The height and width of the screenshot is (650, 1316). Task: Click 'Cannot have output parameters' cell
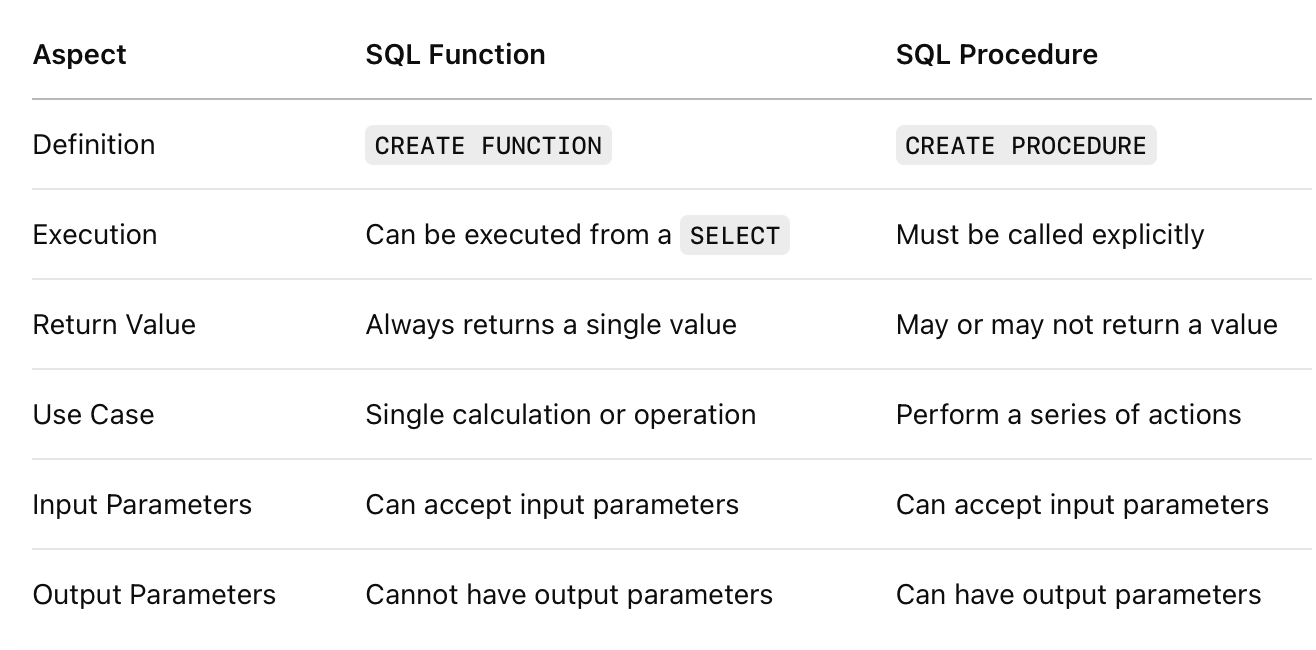point(569,595)
